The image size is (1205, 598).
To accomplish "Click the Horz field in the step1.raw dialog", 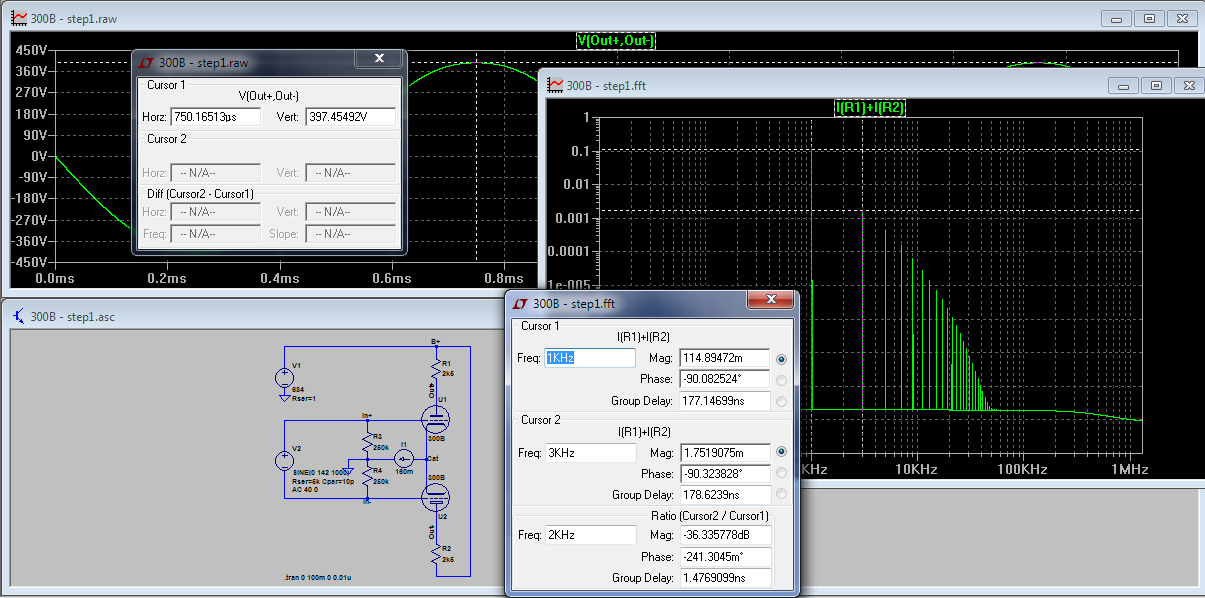I will point(215,117).
